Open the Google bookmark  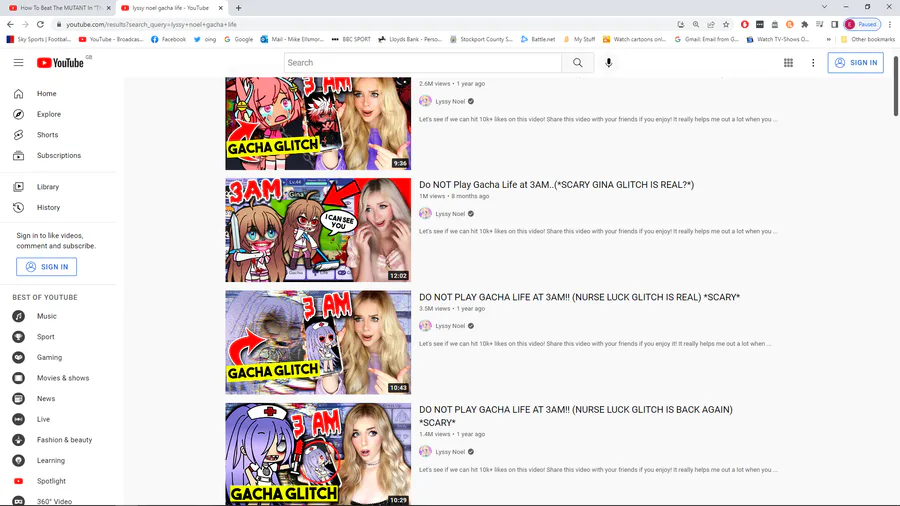[238, 40]
